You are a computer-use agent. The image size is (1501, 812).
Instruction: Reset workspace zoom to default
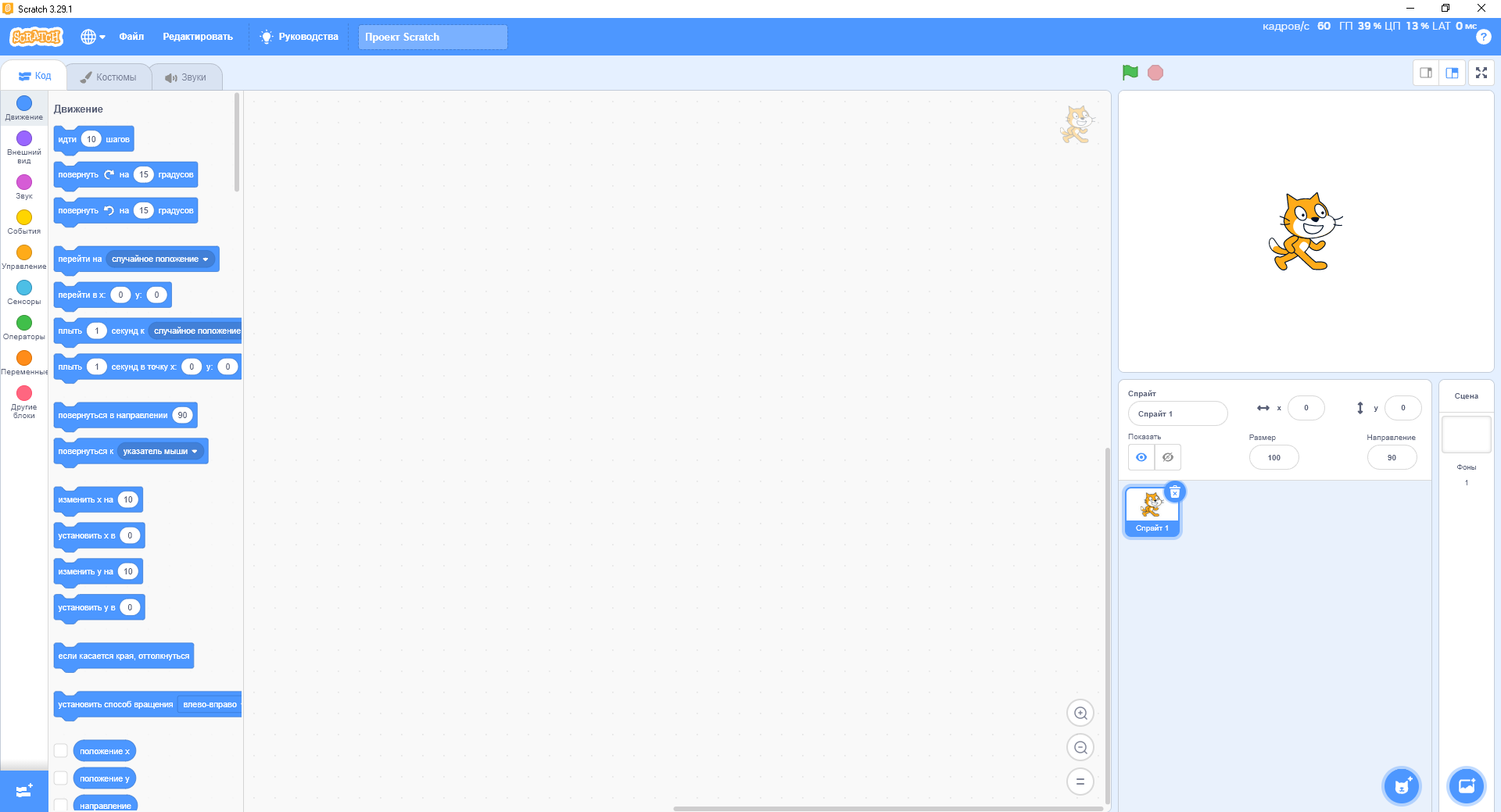click(x=1080, y=782)
